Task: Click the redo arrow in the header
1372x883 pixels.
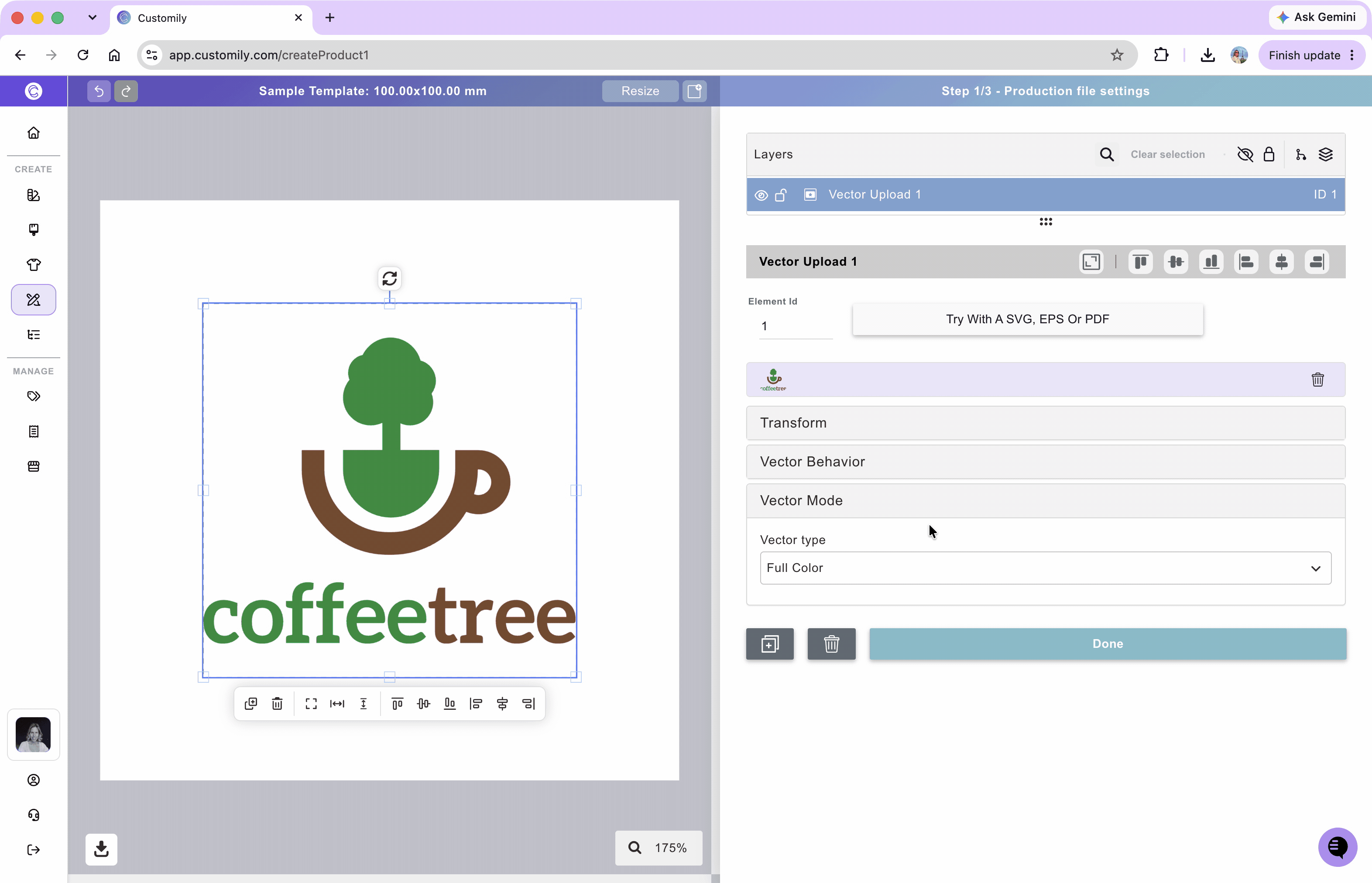Action: [x=126, y=91]
